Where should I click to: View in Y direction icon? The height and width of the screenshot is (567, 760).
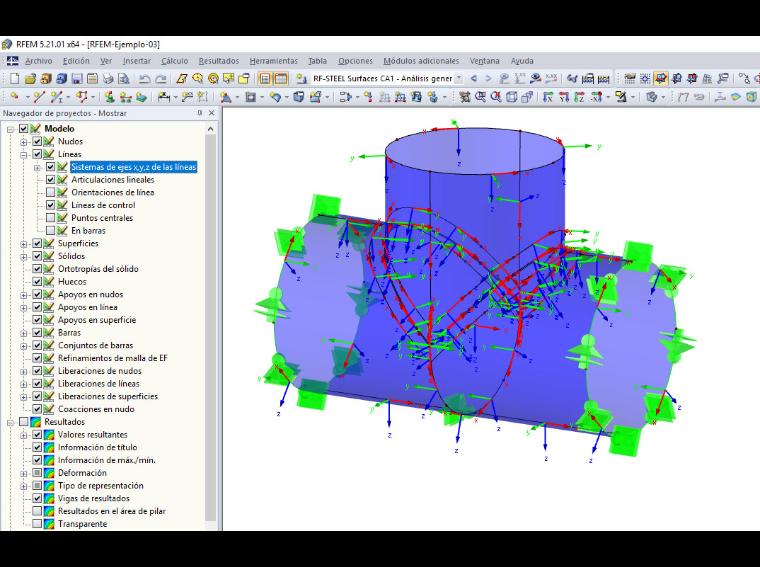click(x=564, y=97)
